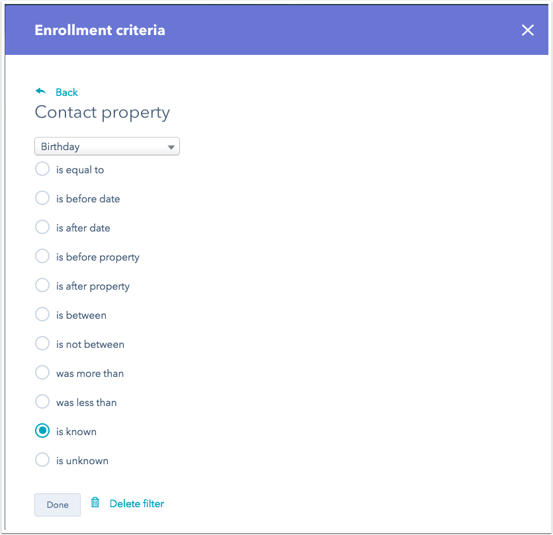The image size is (553, 535).
Task: Choose the 'is between' option
Action: (x=42, y=314)
